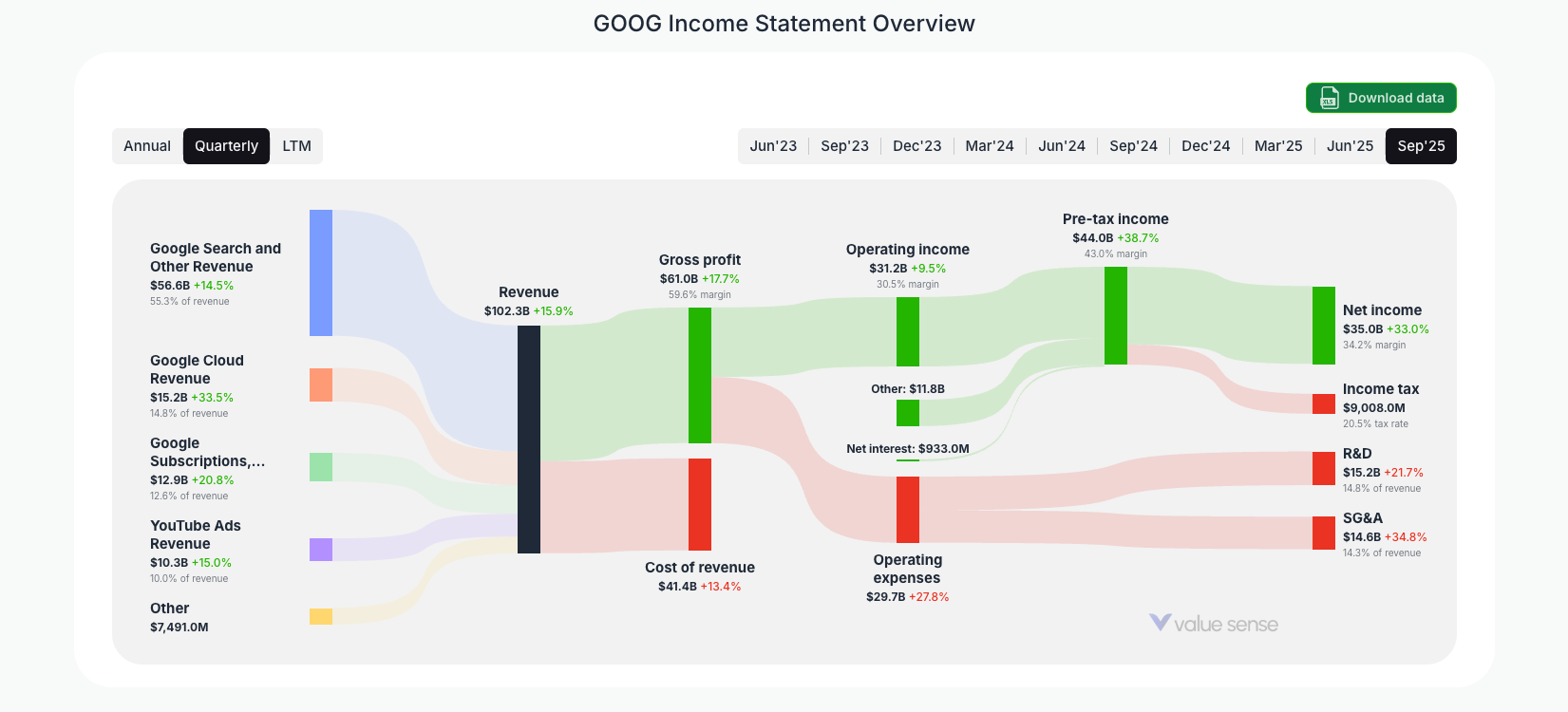Click the dark Revenue node bar
Viewport: 1568px width, 712px height.
click(528, 437)
